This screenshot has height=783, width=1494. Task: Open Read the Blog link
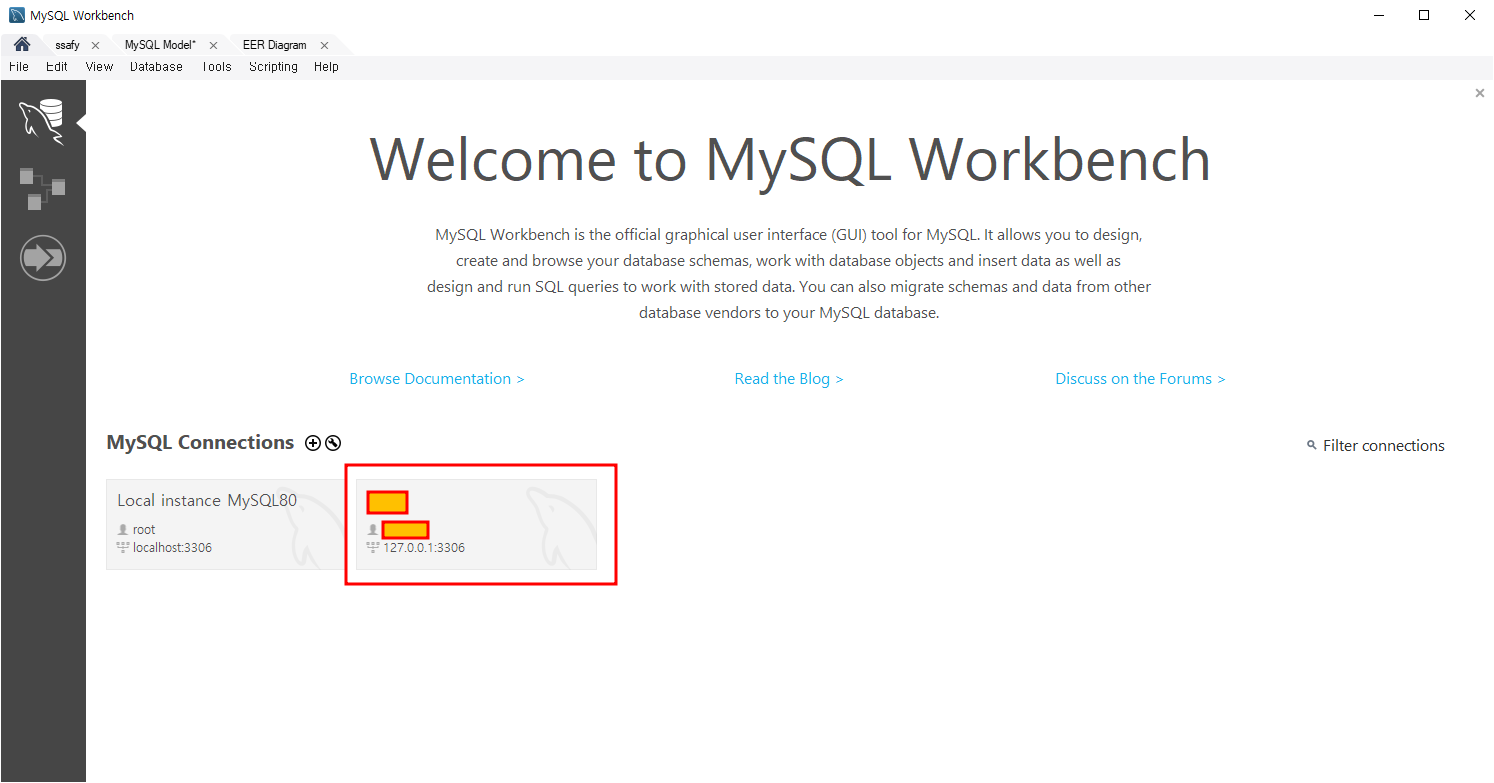click(789, 379)
